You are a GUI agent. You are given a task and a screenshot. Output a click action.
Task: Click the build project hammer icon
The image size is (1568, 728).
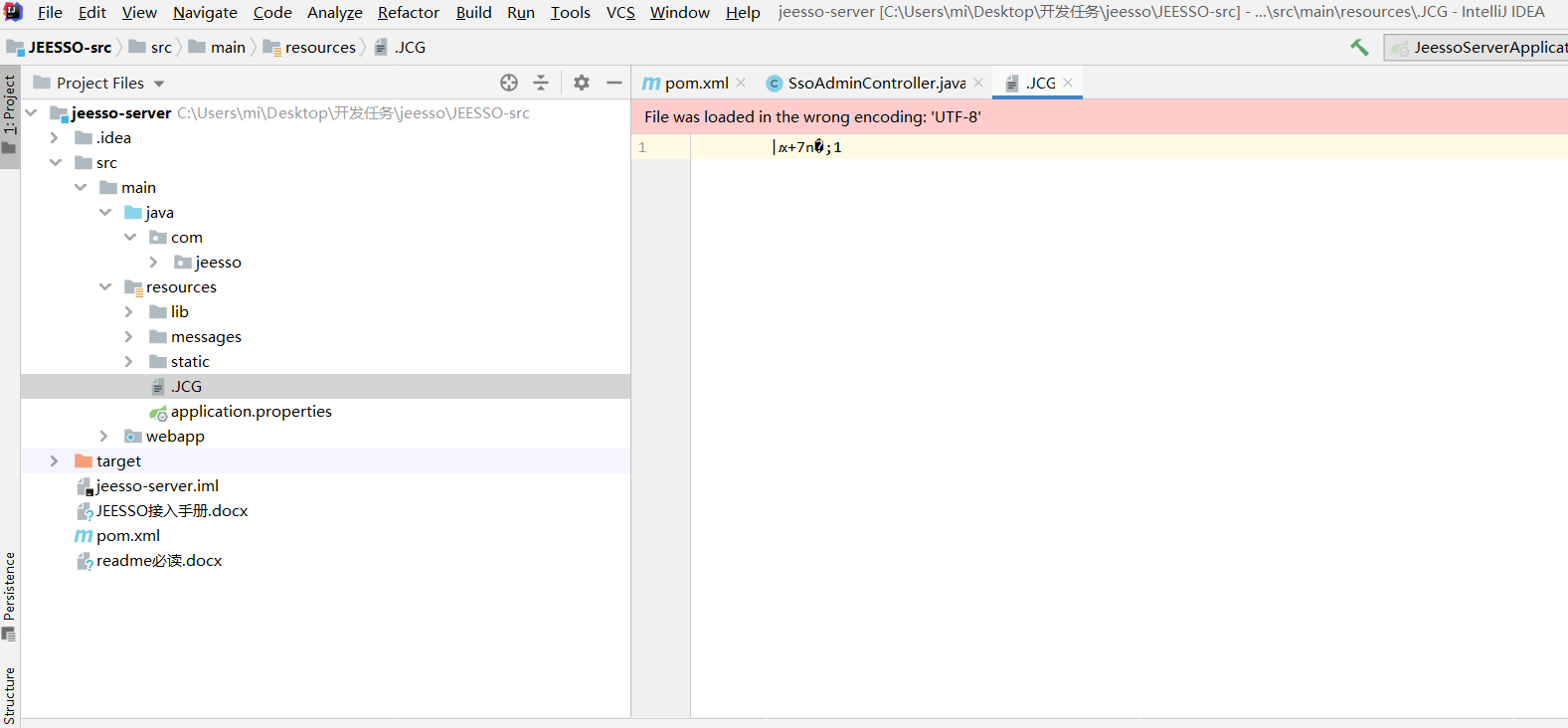(1359, 47)
